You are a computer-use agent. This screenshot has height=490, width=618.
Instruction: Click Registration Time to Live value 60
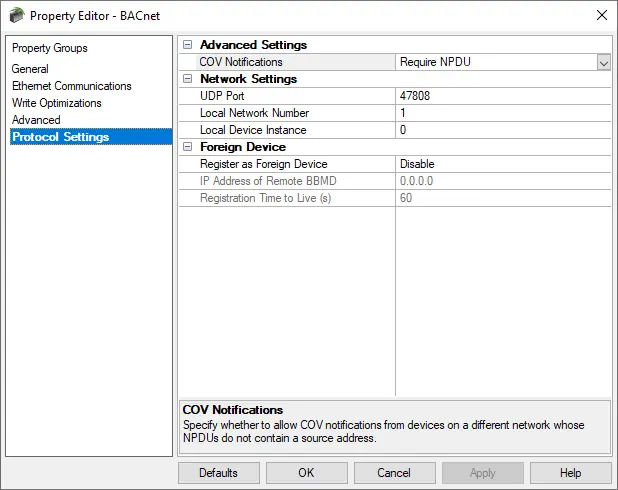pos(503,198)
